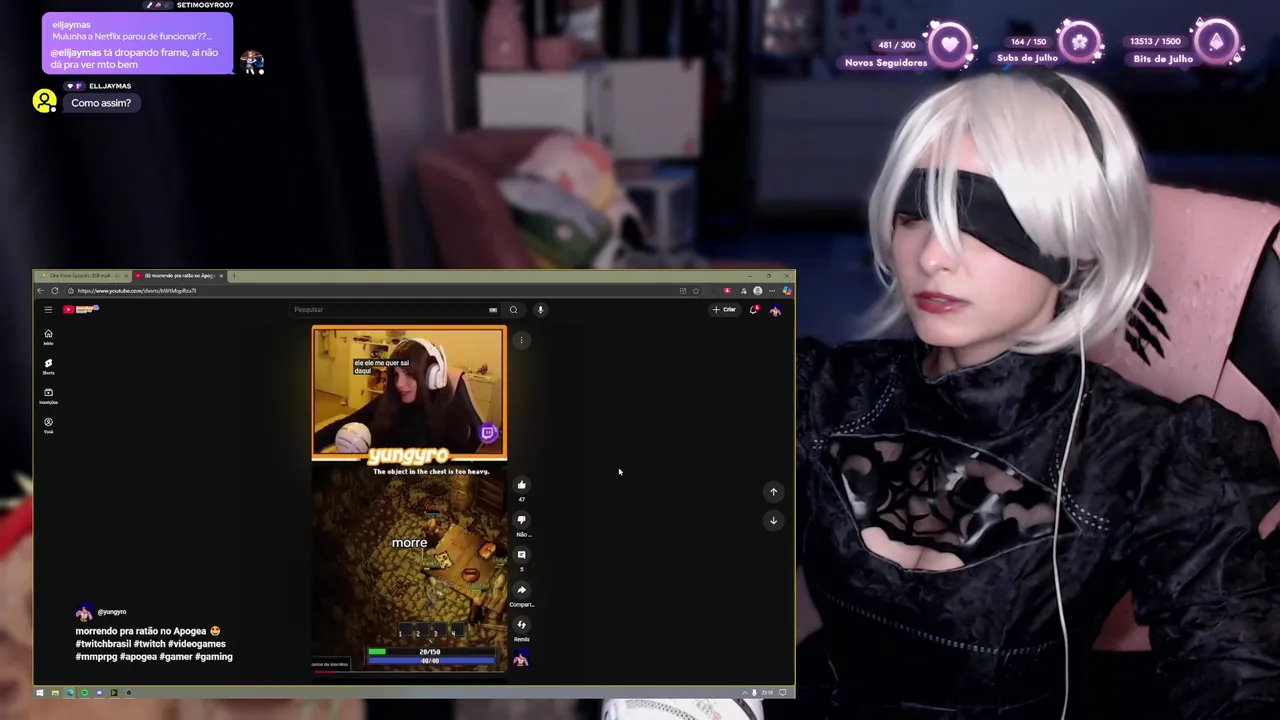The width and height of the screenshot is (1280, 720).
Task: Dislike the short with thumbs down
Action: click(x=521, y=520)
